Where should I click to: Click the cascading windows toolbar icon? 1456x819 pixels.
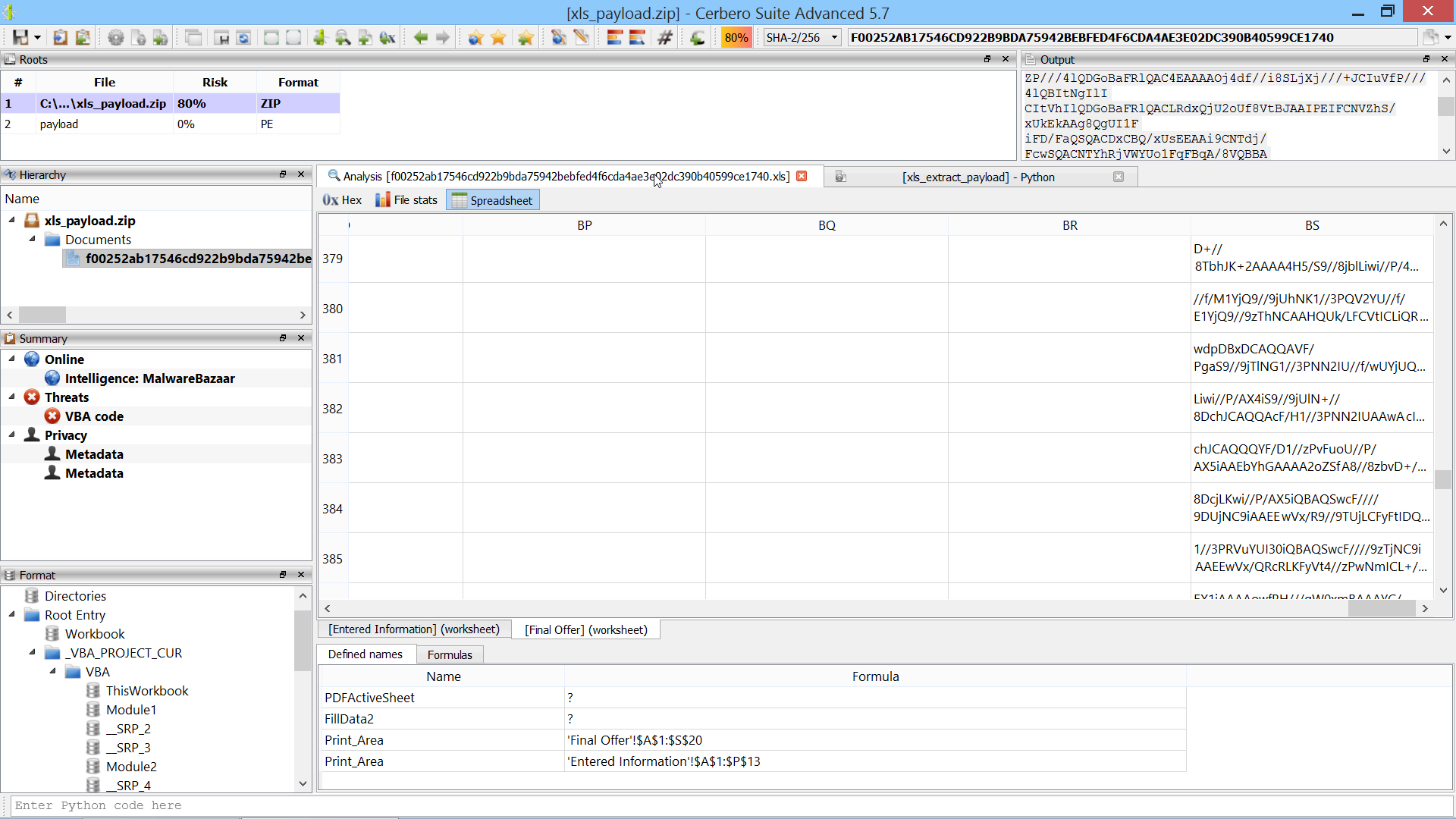pos(193,37)
